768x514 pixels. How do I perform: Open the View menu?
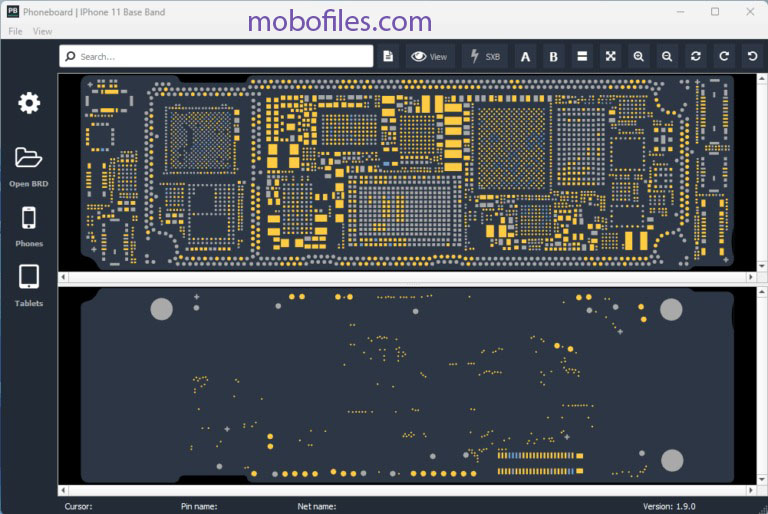click(x=42, y=31)
